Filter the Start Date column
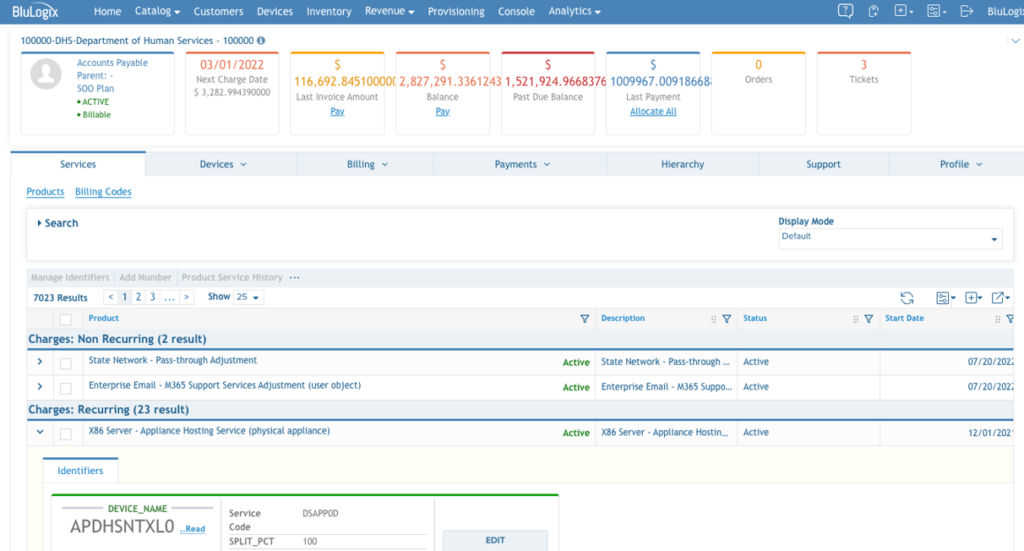 click(x=1010, y=319)
